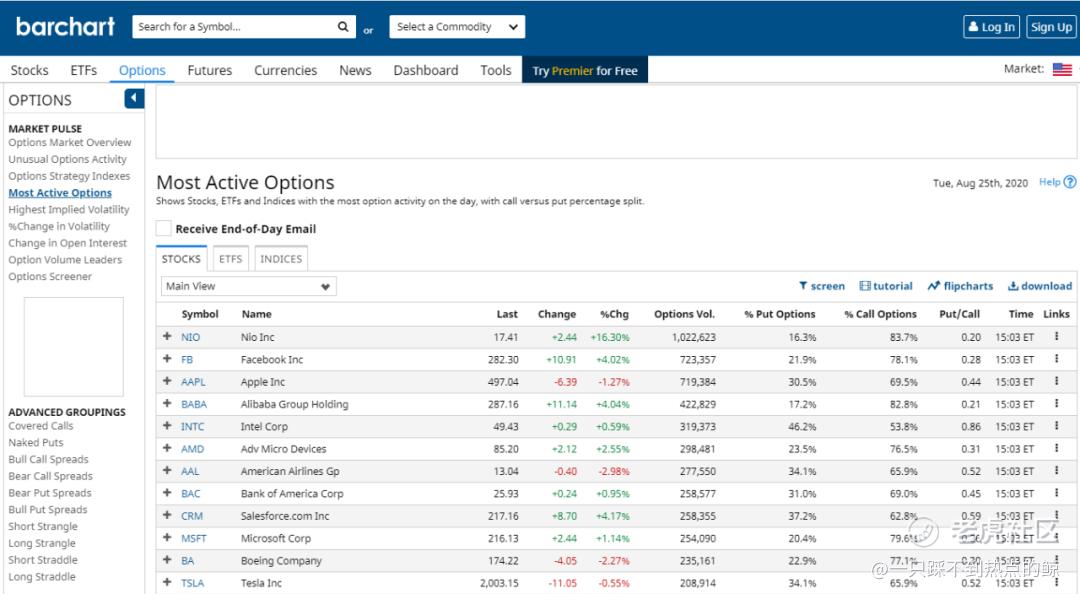Open the Currencies menu
This screenshot has height=594, width=1080.
coord(285,70)
